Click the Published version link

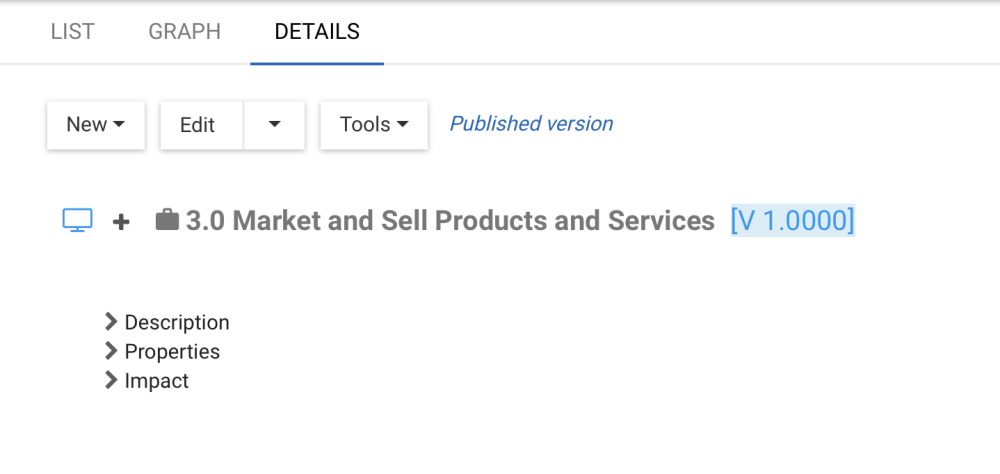click(x=531, y=124)
